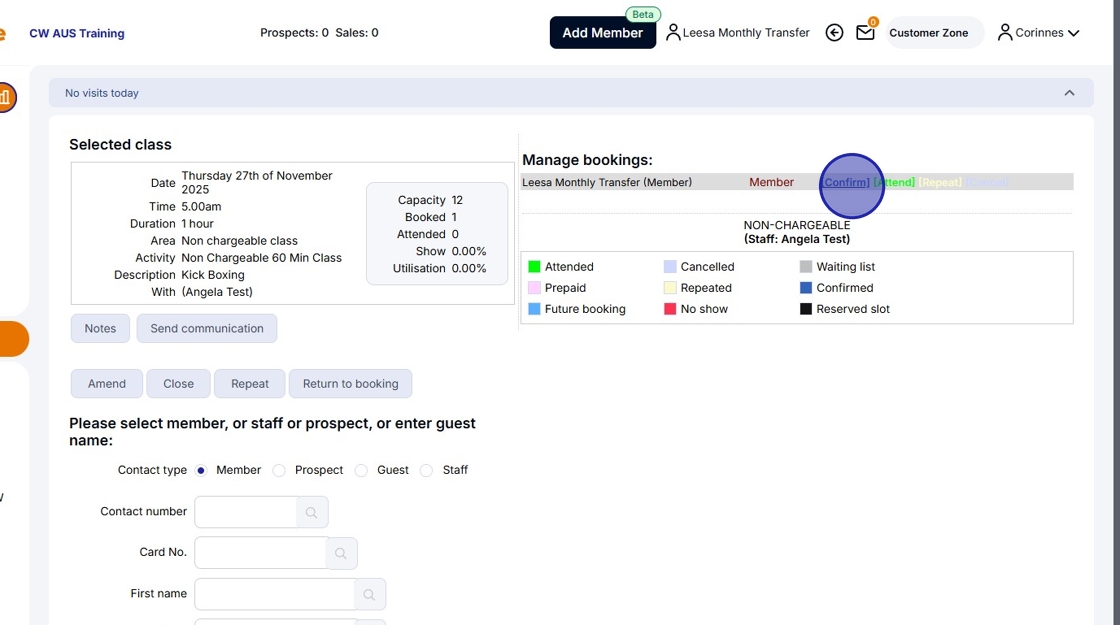Click the maroon Member type in Leesa's row

[771, 182]
